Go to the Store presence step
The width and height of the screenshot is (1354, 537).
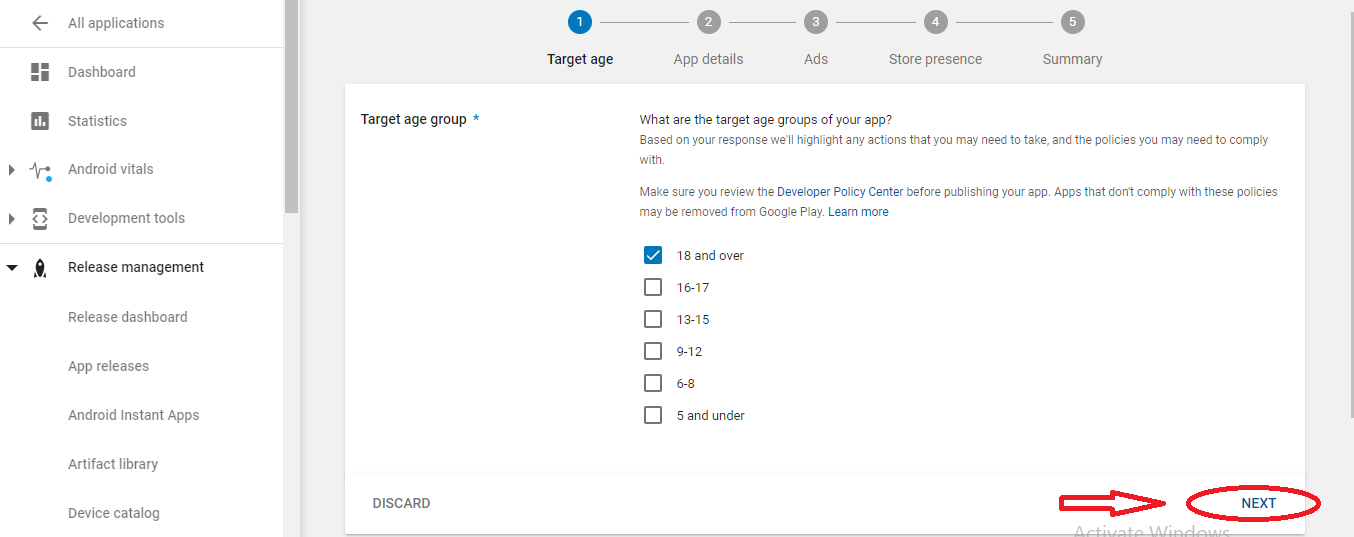click(x=935, y=59)
